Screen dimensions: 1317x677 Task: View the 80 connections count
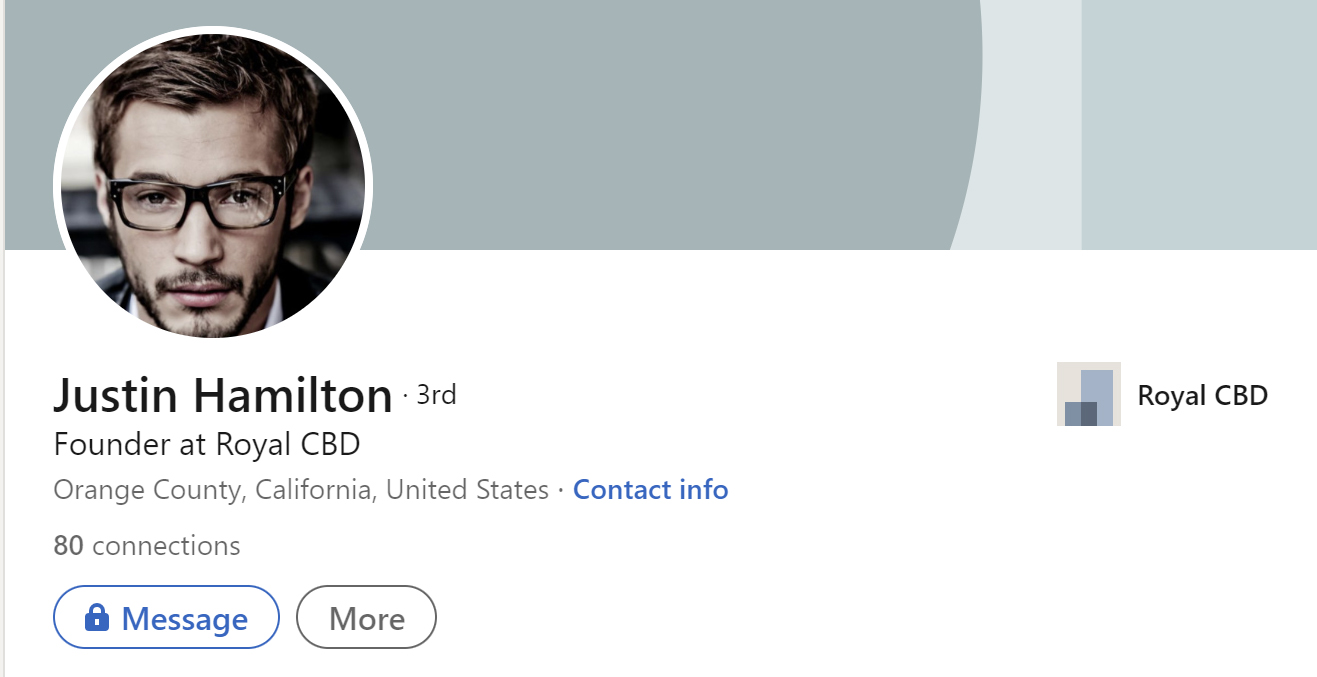146,546
